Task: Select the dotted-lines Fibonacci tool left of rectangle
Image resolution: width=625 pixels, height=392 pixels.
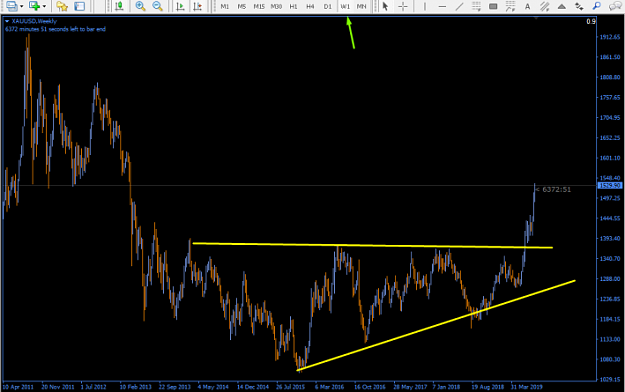Action: pyautogui.click(x=476, y=6)
